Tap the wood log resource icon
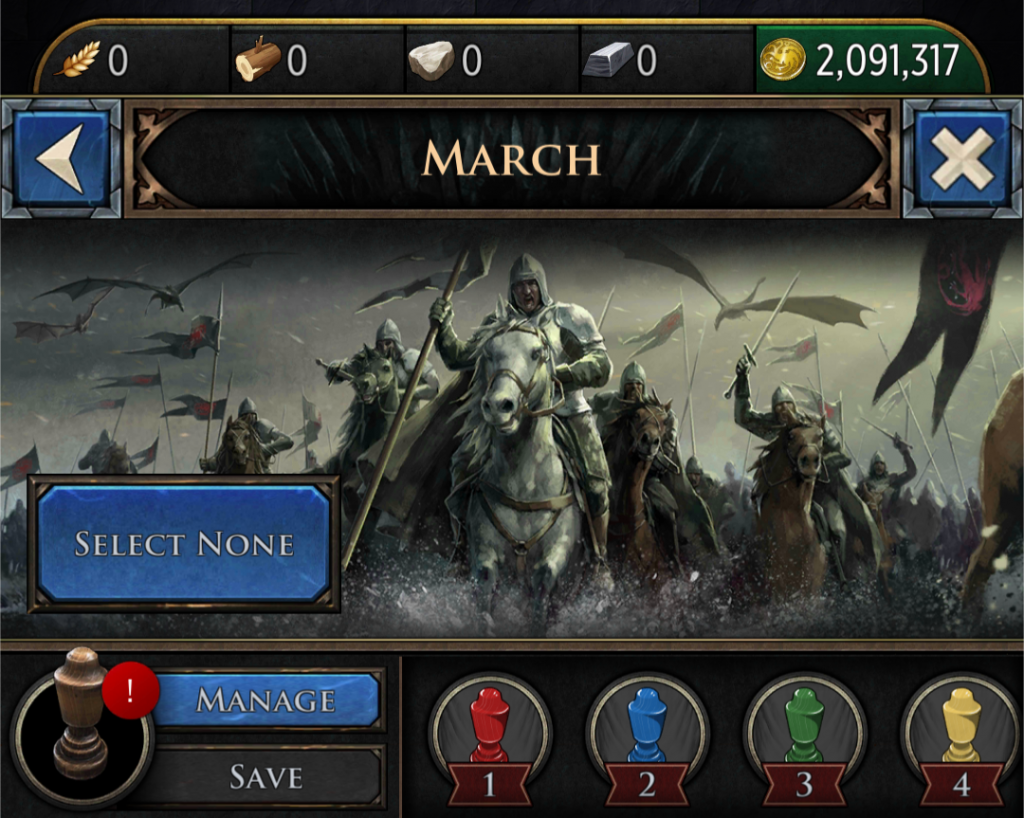The image size is (1024, 818). pyautogui.click(x=257, y=59)
